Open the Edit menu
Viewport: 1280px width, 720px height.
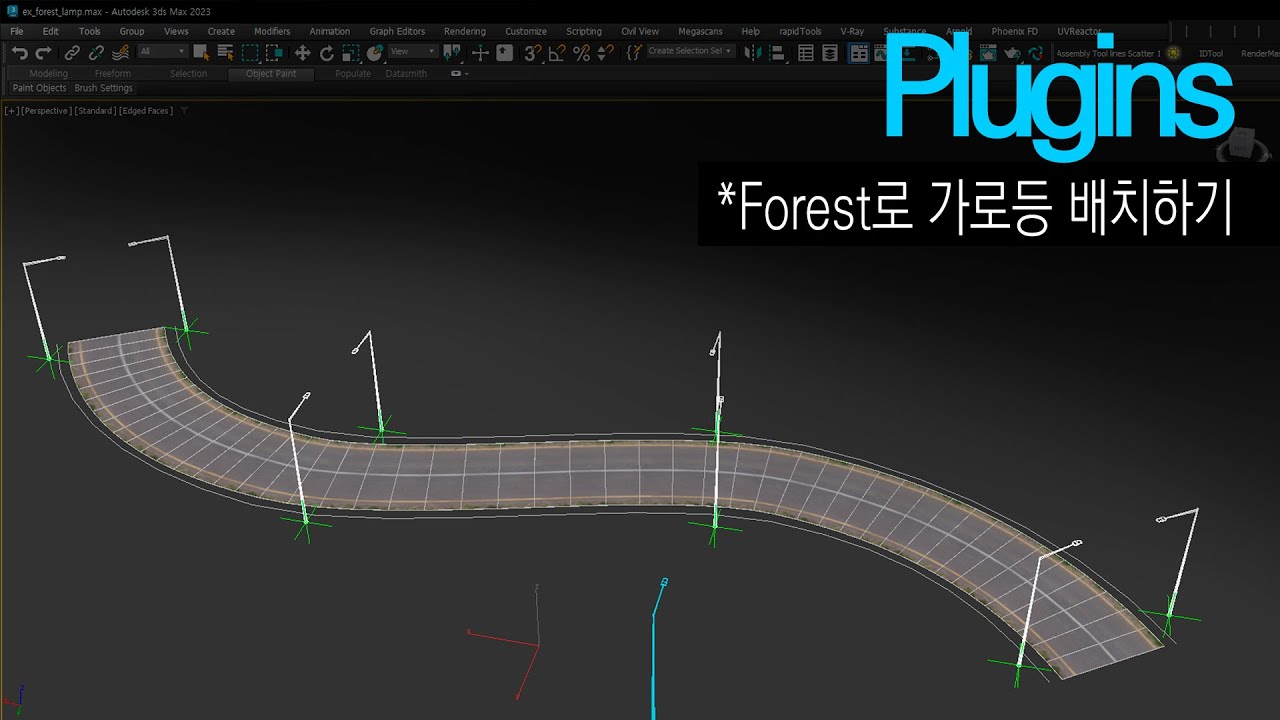(x=50, y=31)
